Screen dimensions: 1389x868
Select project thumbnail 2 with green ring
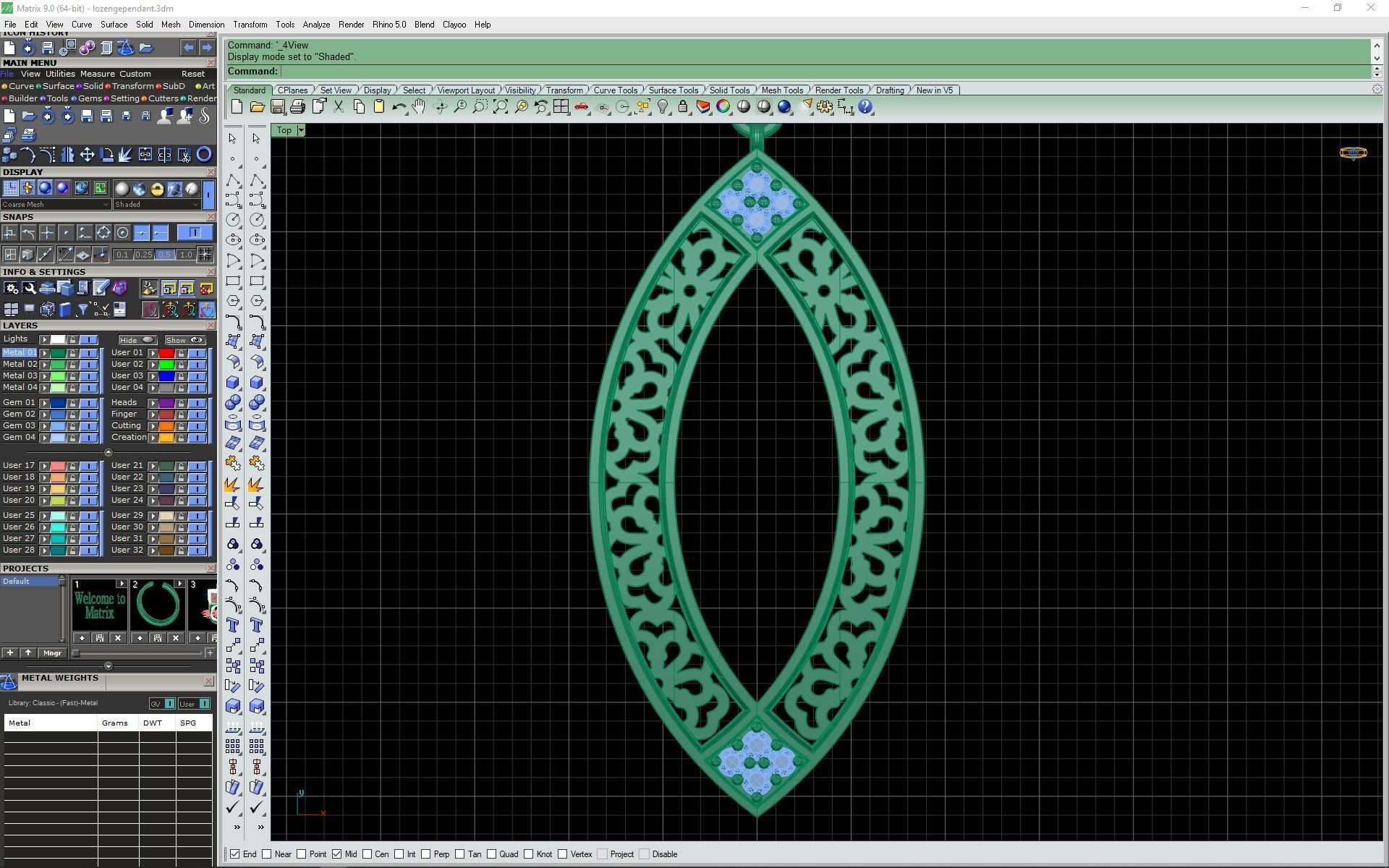(157, 605)
